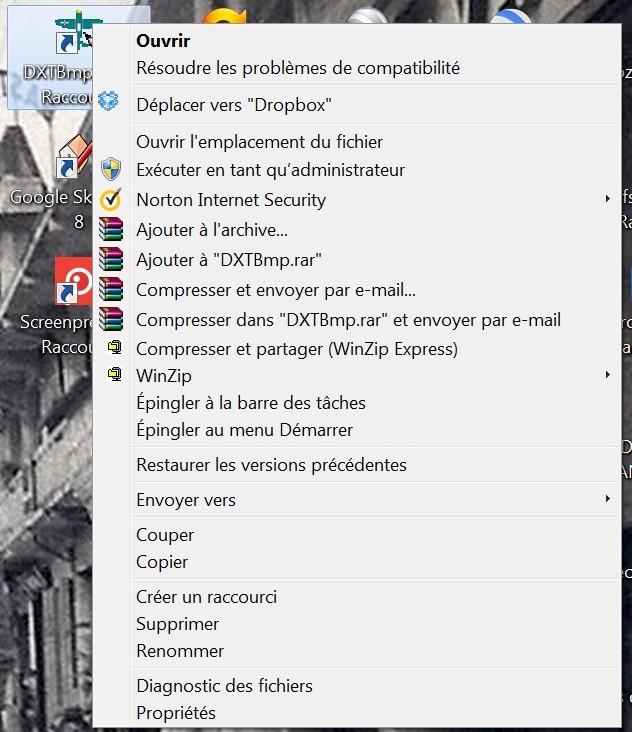Click WinRAR icon beside Compresser dans "DXTBmp.rar"
Viewport: 632px width, 732px height.
click(x=111, y=319)
